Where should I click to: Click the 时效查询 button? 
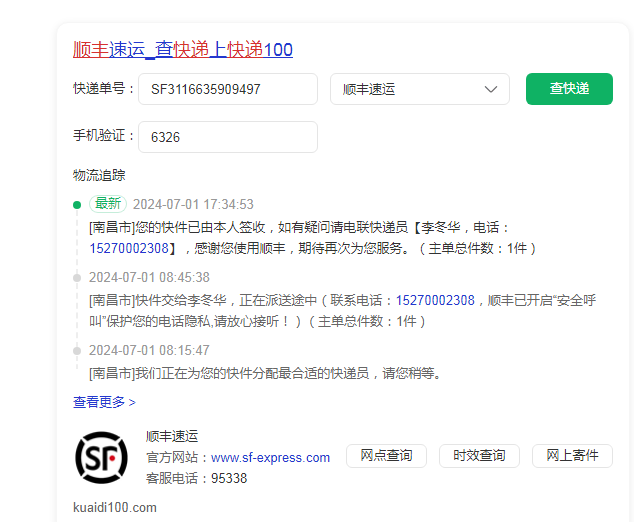coord(479,456)
